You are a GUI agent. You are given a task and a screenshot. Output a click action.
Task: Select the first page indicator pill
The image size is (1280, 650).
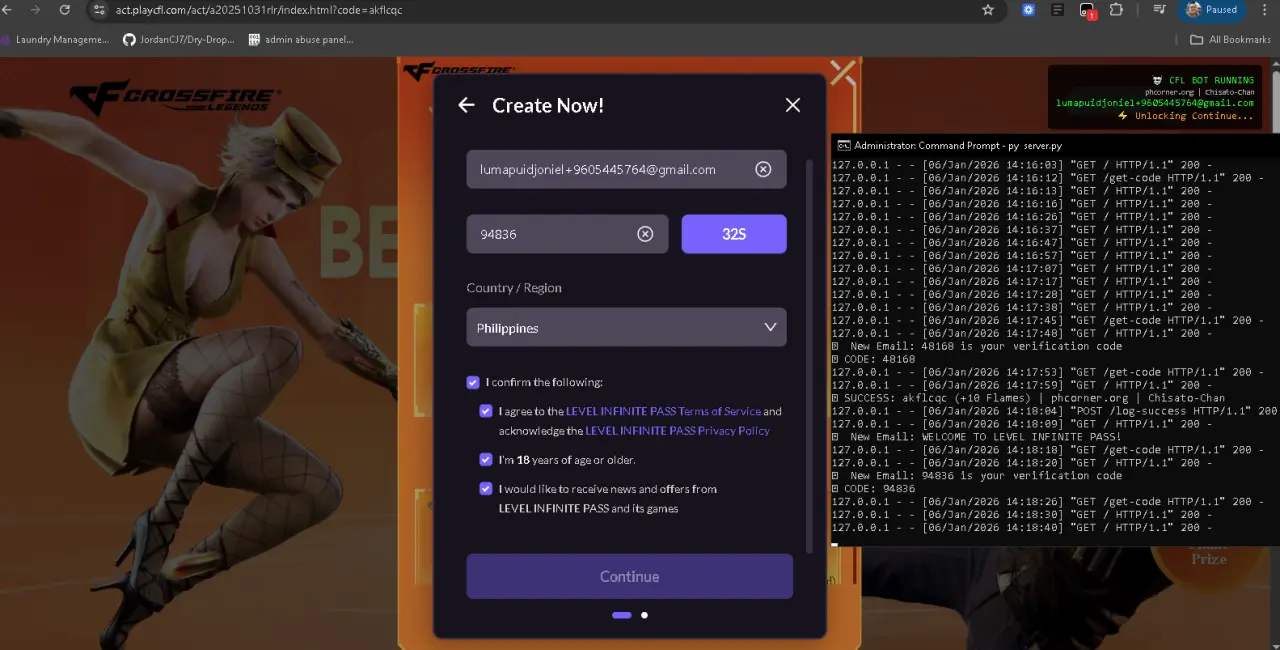pos(621,615)
